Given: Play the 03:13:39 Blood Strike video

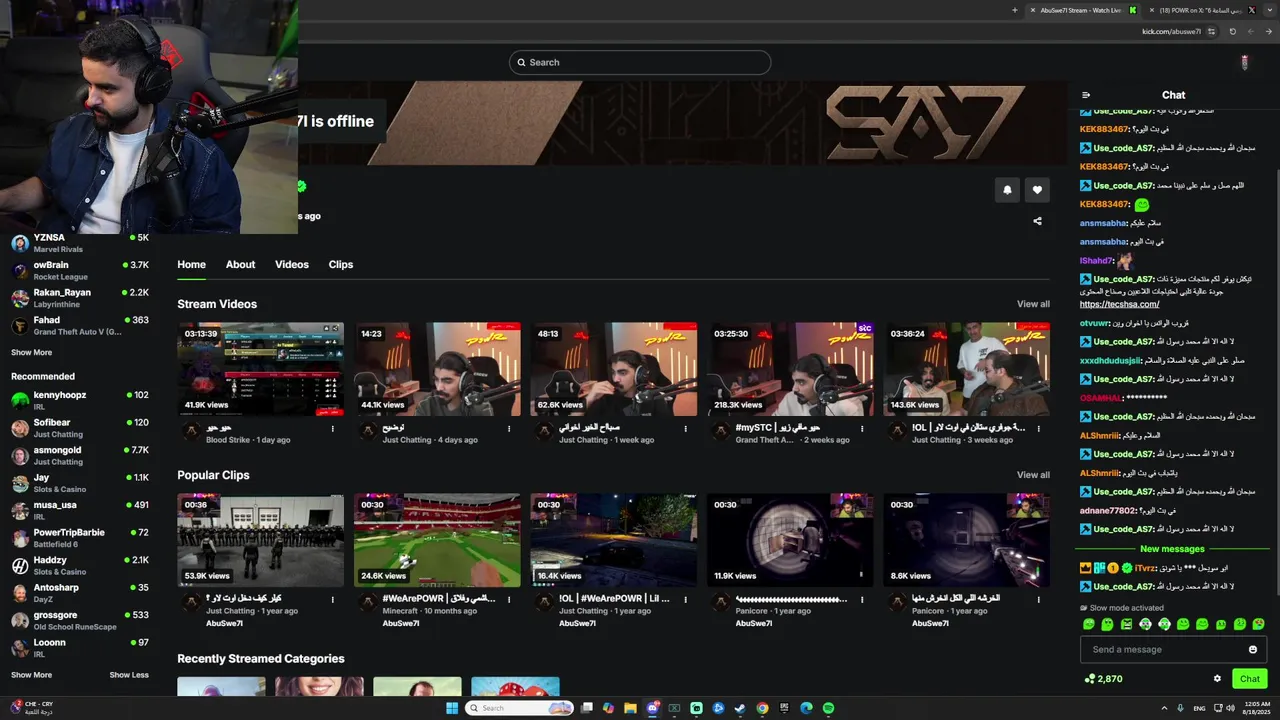Looking at the screenshot, I should coord(260,369).
